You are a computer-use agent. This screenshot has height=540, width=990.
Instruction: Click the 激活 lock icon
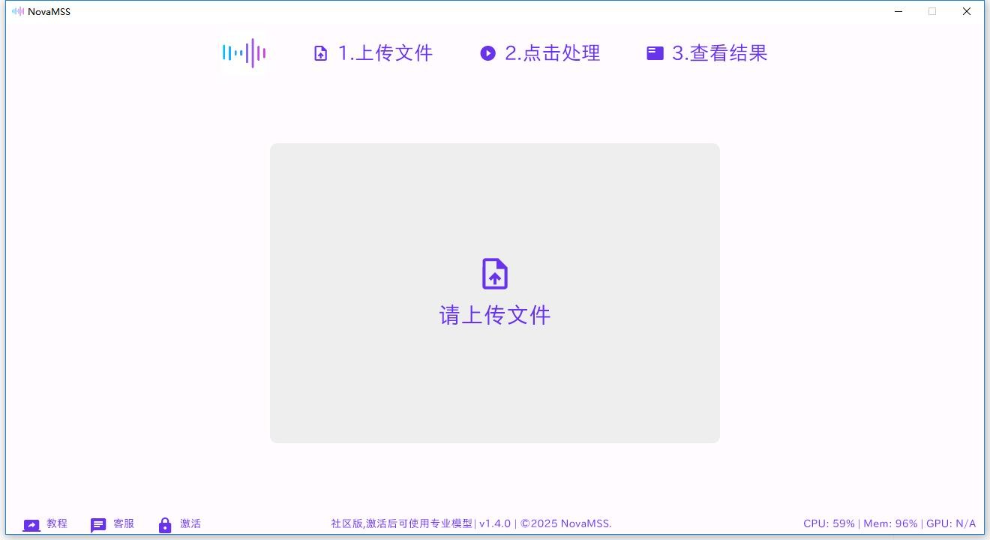[165, 525]
